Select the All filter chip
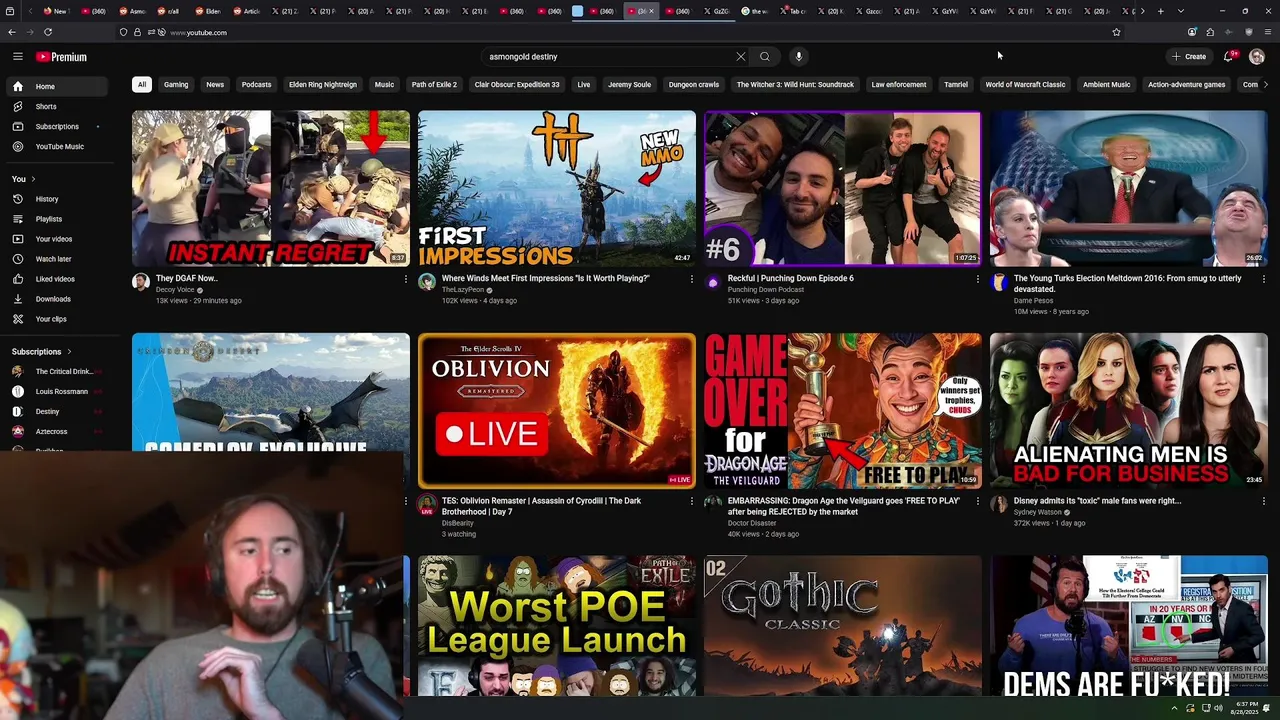 [x=142, y=85]
